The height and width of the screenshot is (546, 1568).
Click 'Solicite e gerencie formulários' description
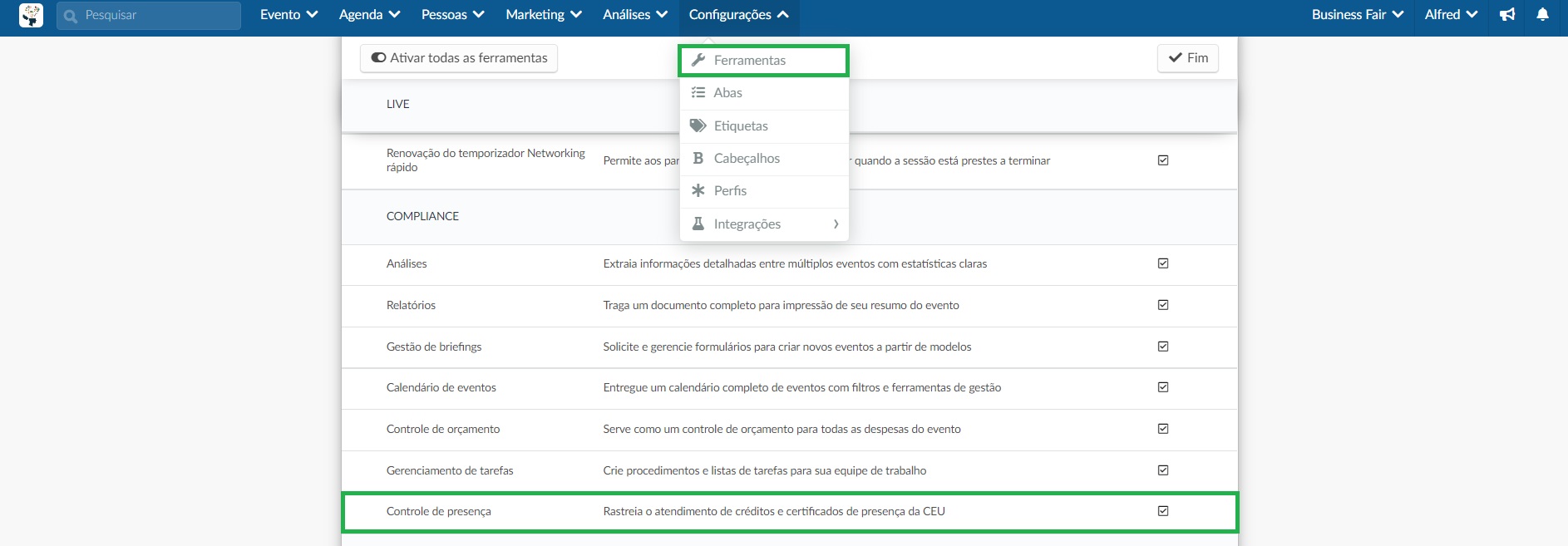tap(787, 347)
